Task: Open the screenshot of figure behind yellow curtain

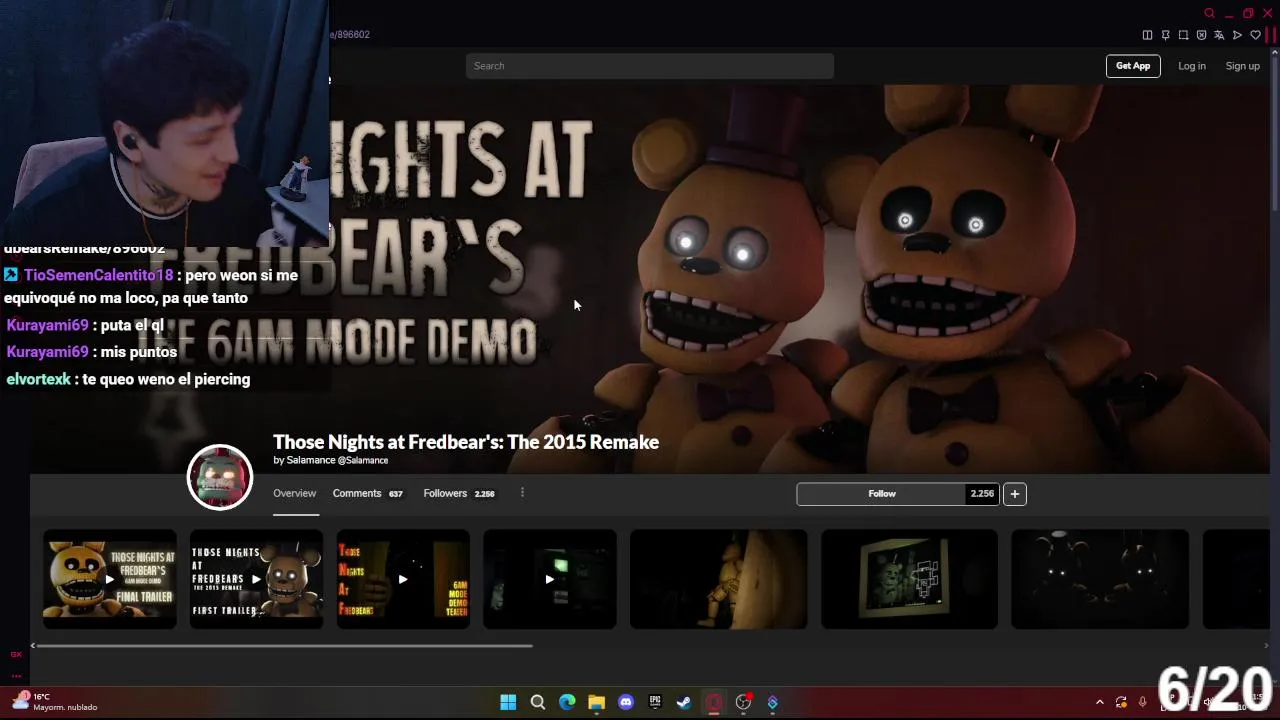Action: pos(718,579)
